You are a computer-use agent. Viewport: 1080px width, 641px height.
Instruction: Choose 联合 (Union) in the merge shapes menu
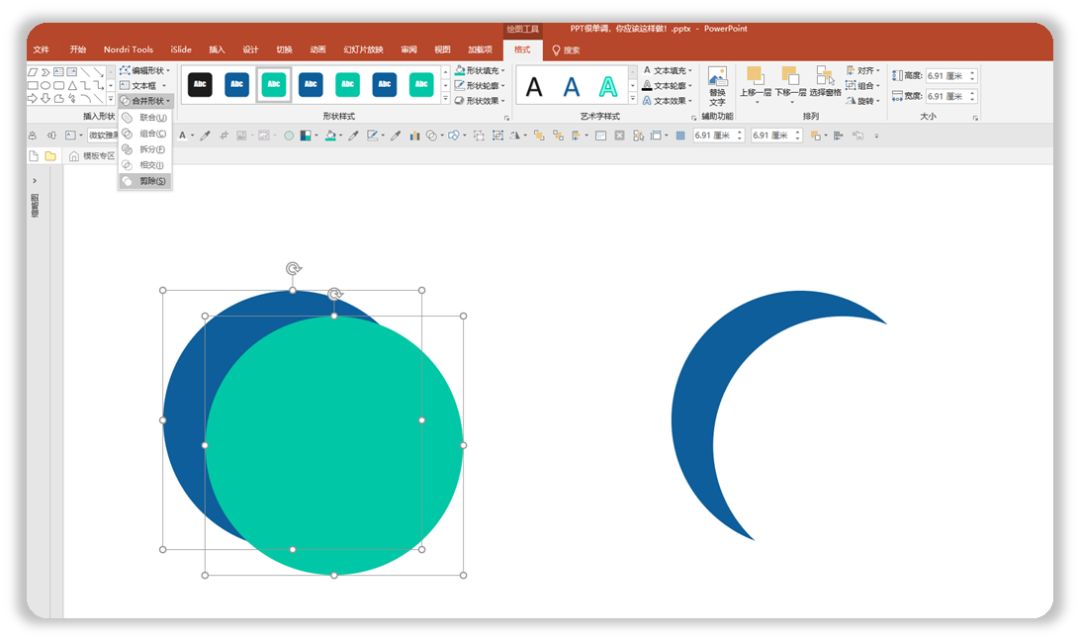pos(145,118)
